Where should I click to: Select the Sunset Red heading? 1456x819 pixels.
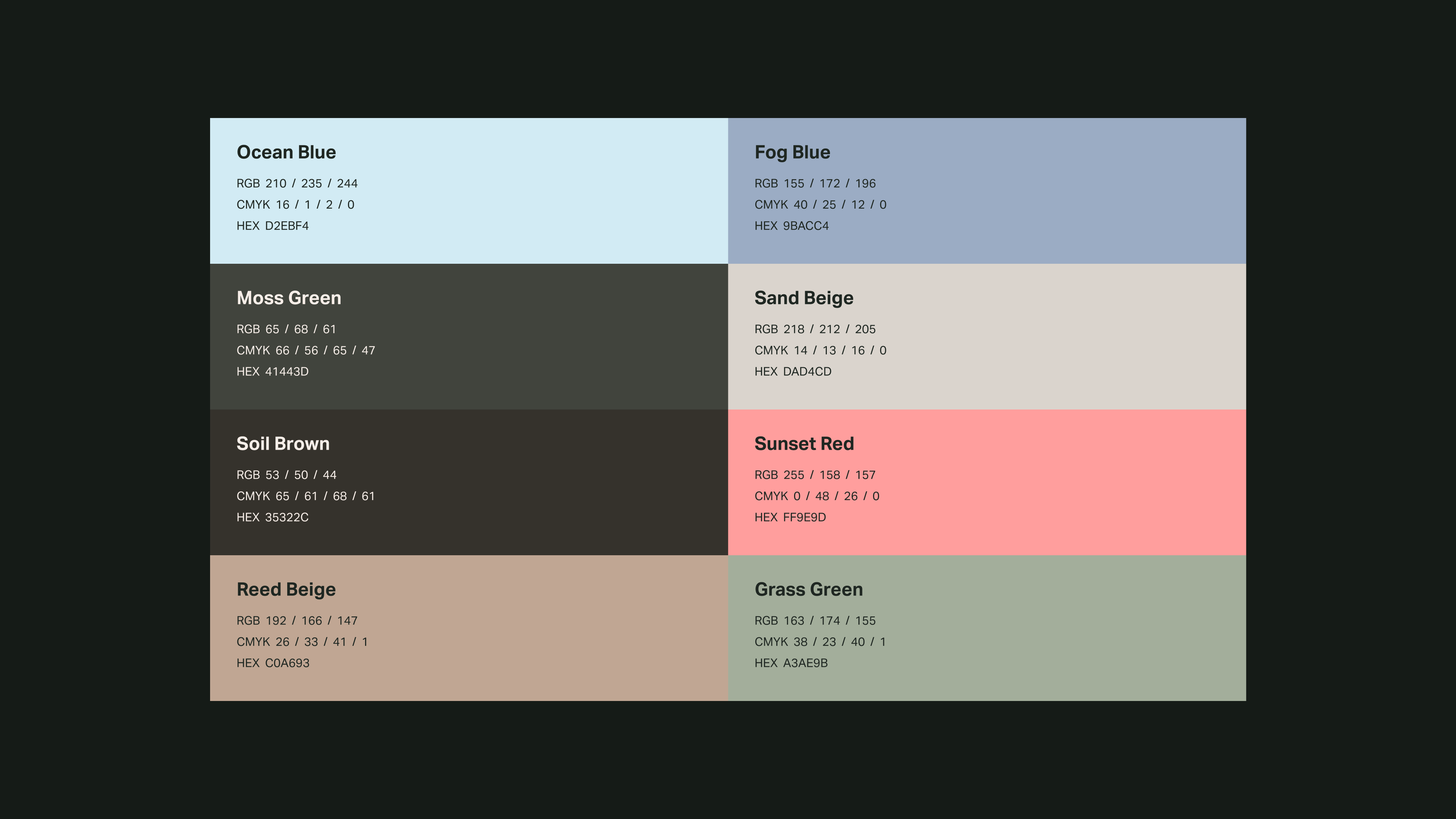pos(804,444)
